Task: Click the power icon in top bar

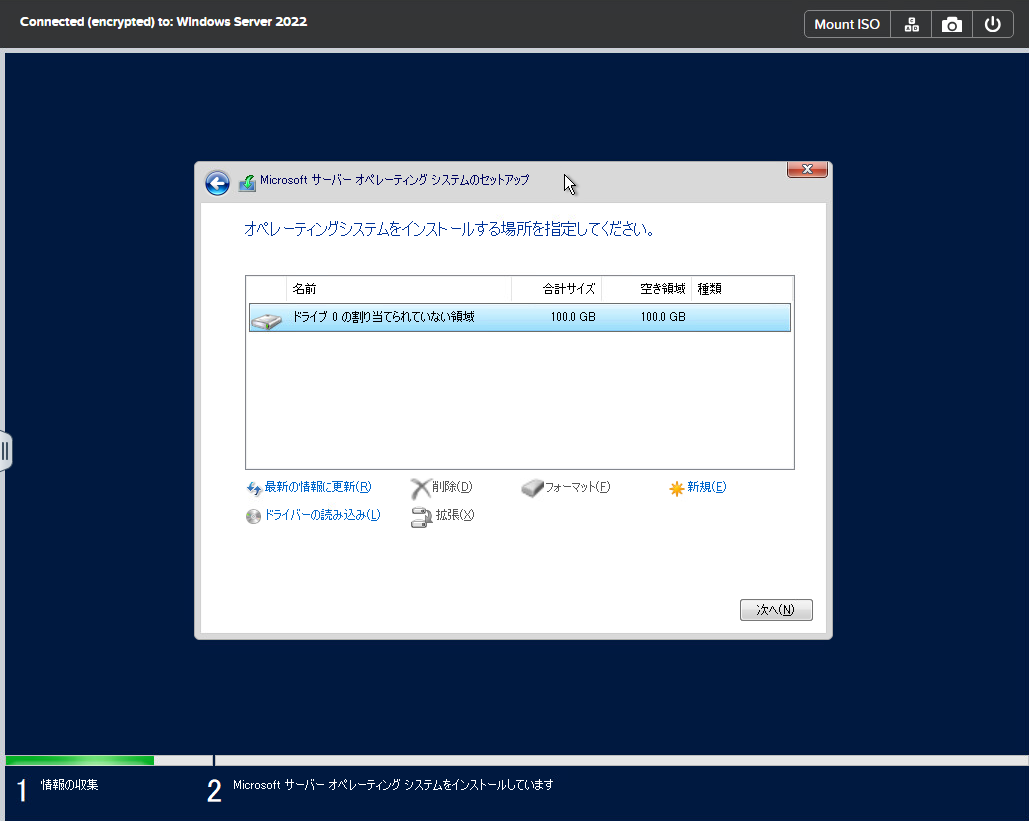Action: pyautogui.click(x=992, y=25)
